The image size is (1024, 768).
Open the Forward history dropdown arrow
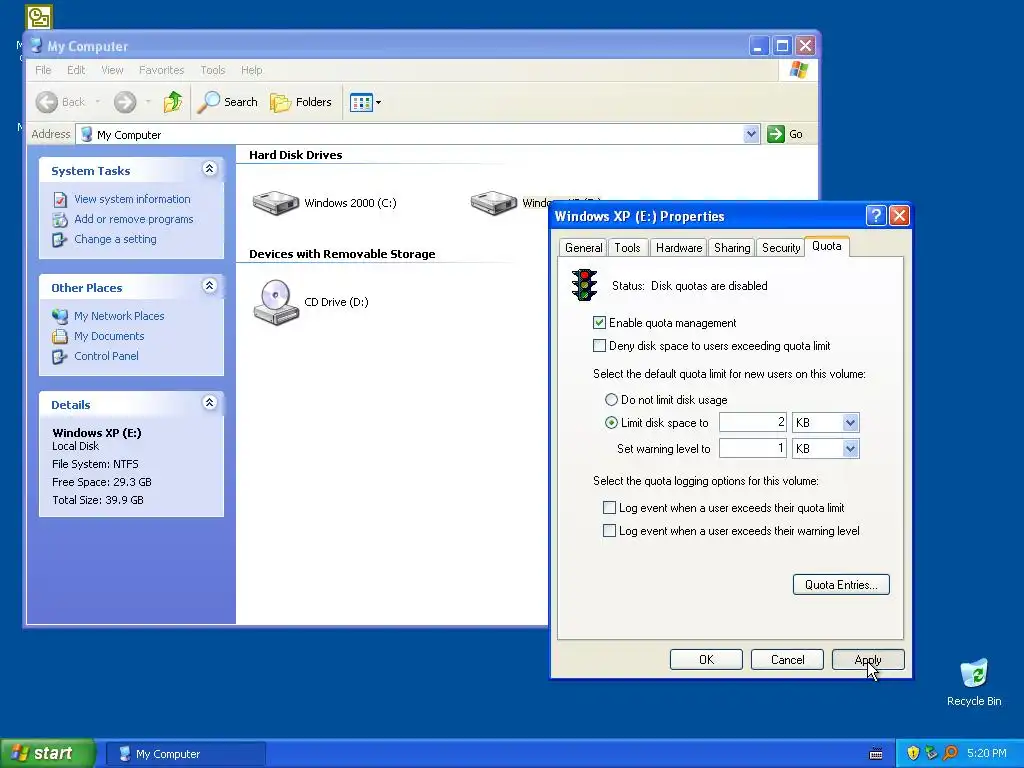point(148,102)
